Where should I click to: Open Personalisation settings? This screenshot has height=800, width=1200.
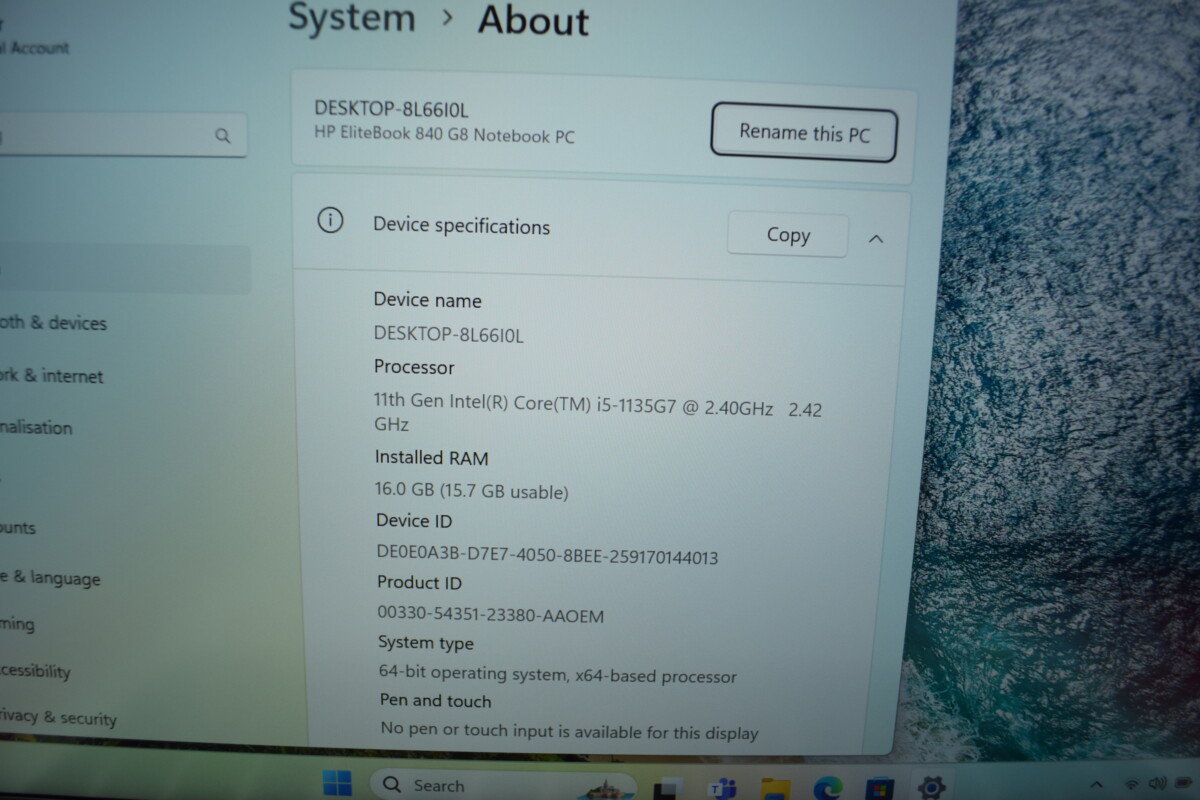coord(36,427)
